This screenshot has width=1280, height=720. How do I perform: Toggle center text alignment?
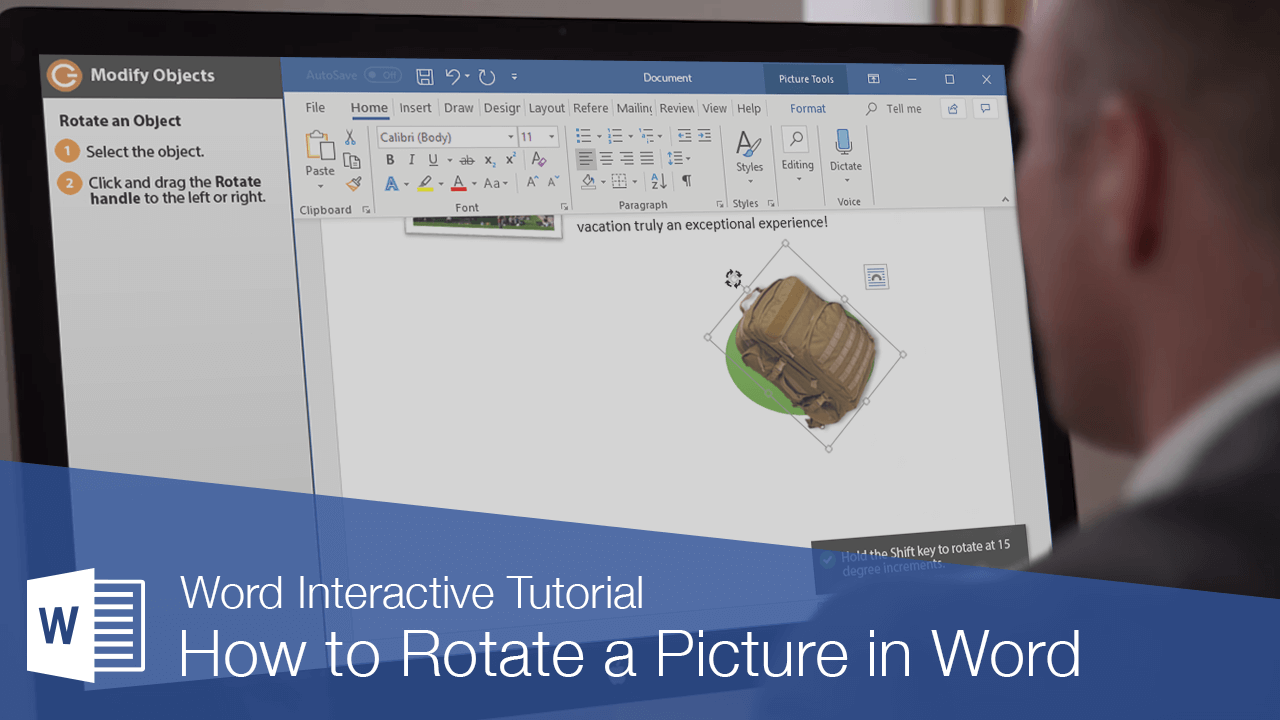[x=607, y=158]
